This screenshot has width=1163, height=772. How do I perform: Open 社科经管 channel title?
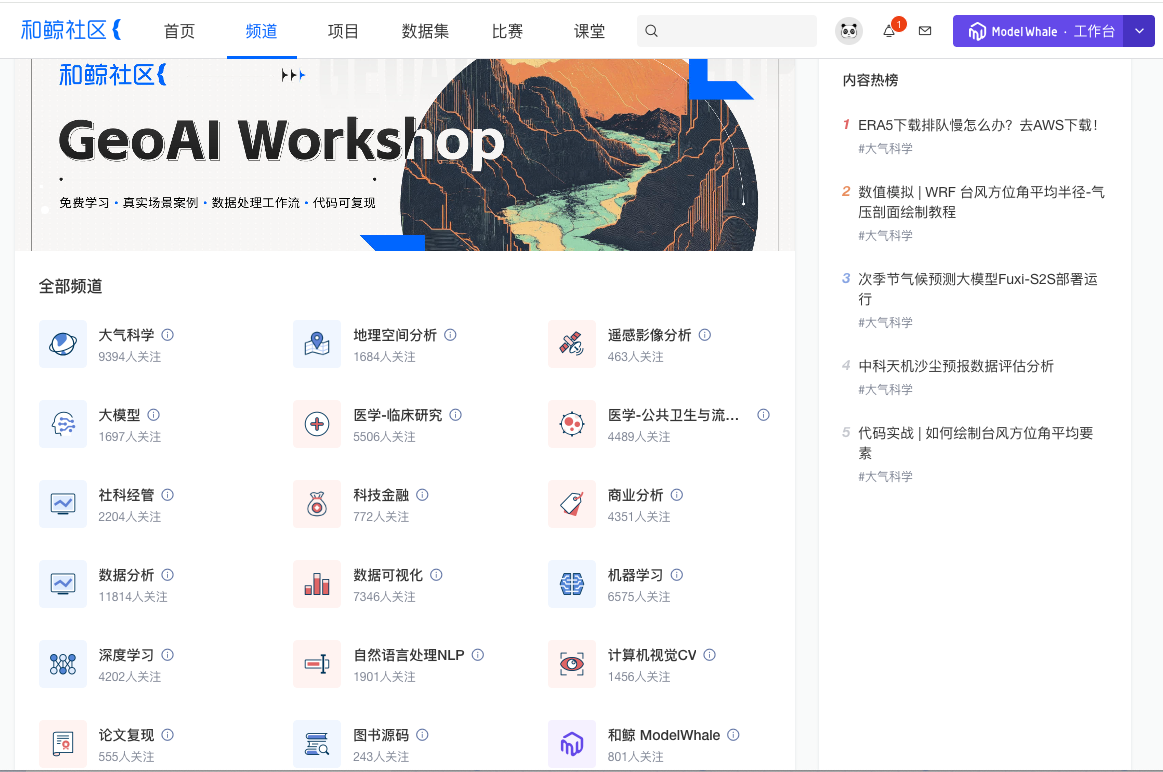pyautogui.click(x=126, y=495)
